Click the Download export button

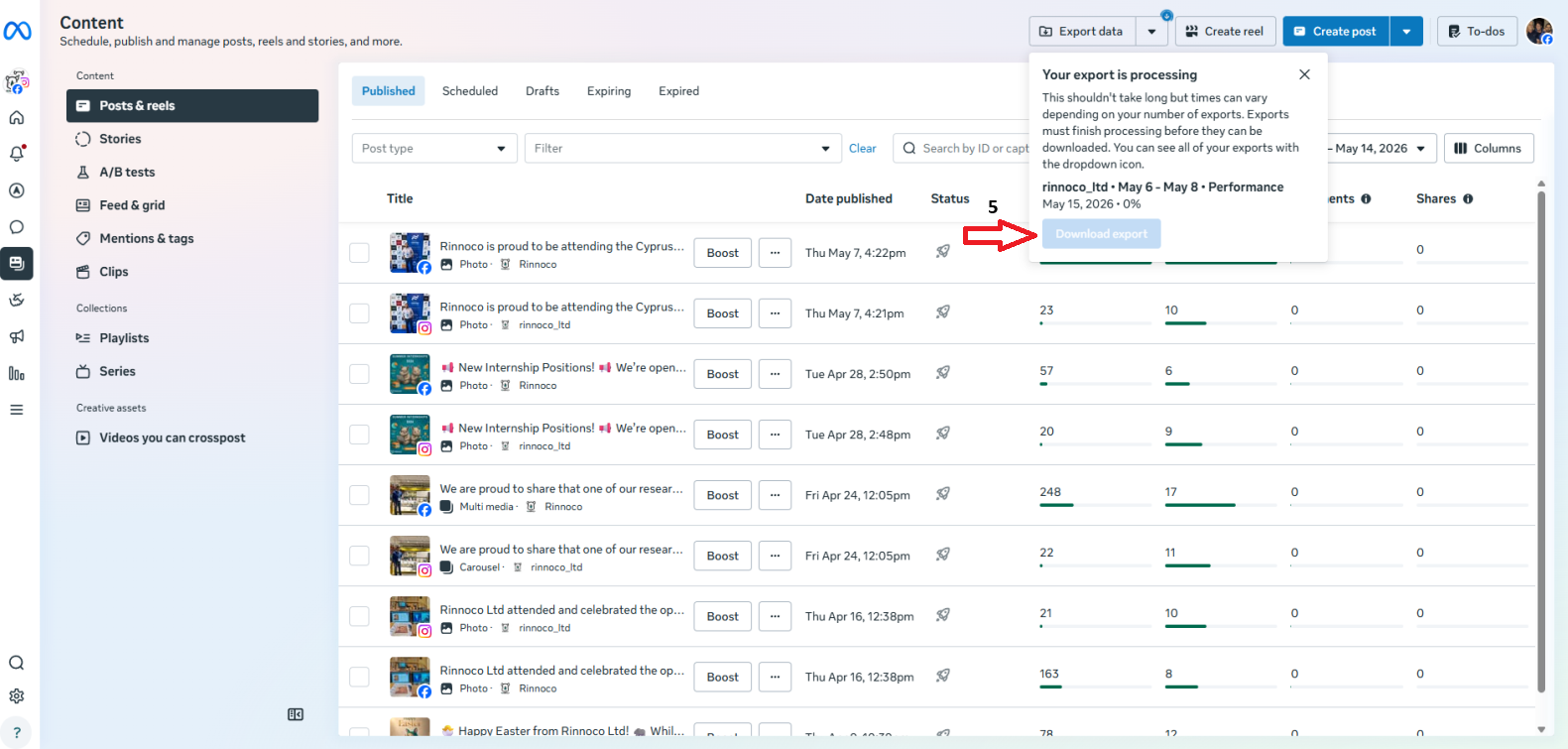tap(1101, 234)
